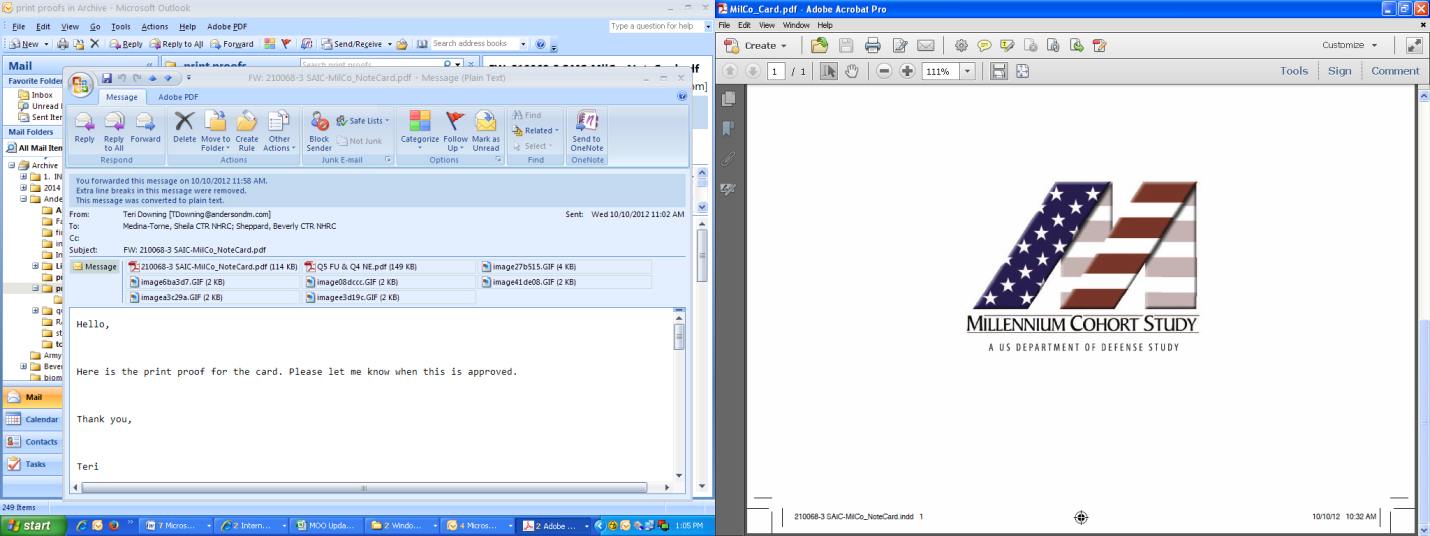Zoom out with Acrobat minus icon

[x=884, y=71]
